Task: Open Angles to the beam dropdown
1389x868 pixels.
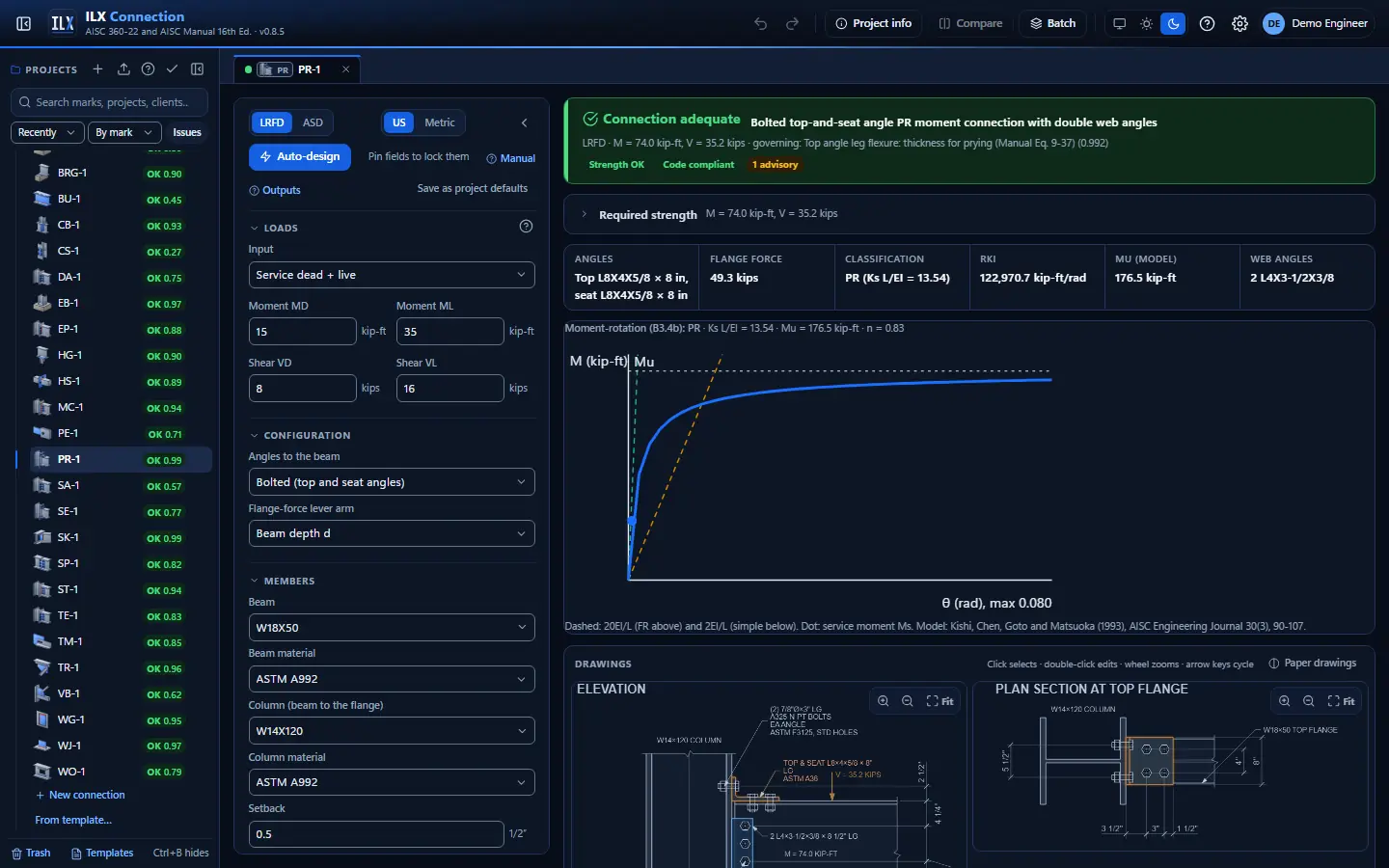Action: coord(392,482)
